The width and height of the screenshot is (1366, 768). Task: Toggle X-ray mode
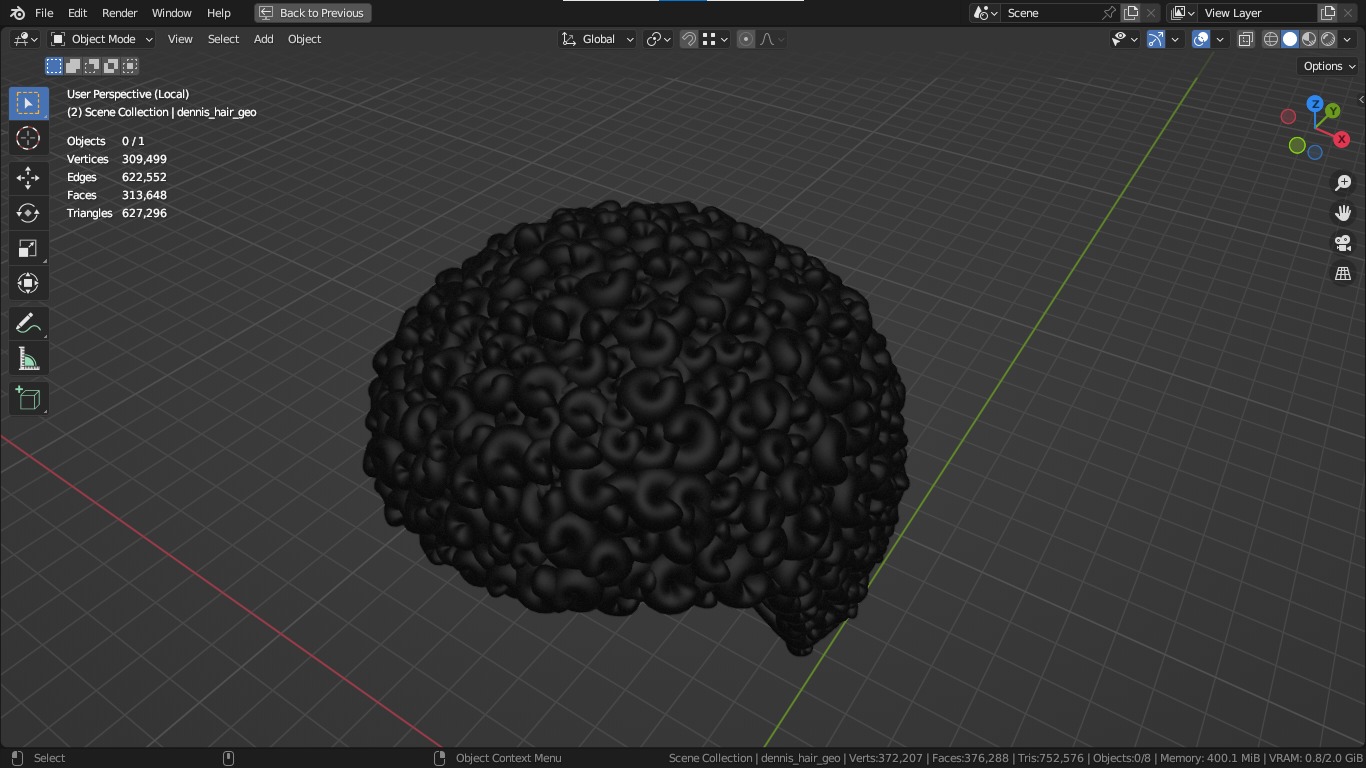(x=1246, y=39)
